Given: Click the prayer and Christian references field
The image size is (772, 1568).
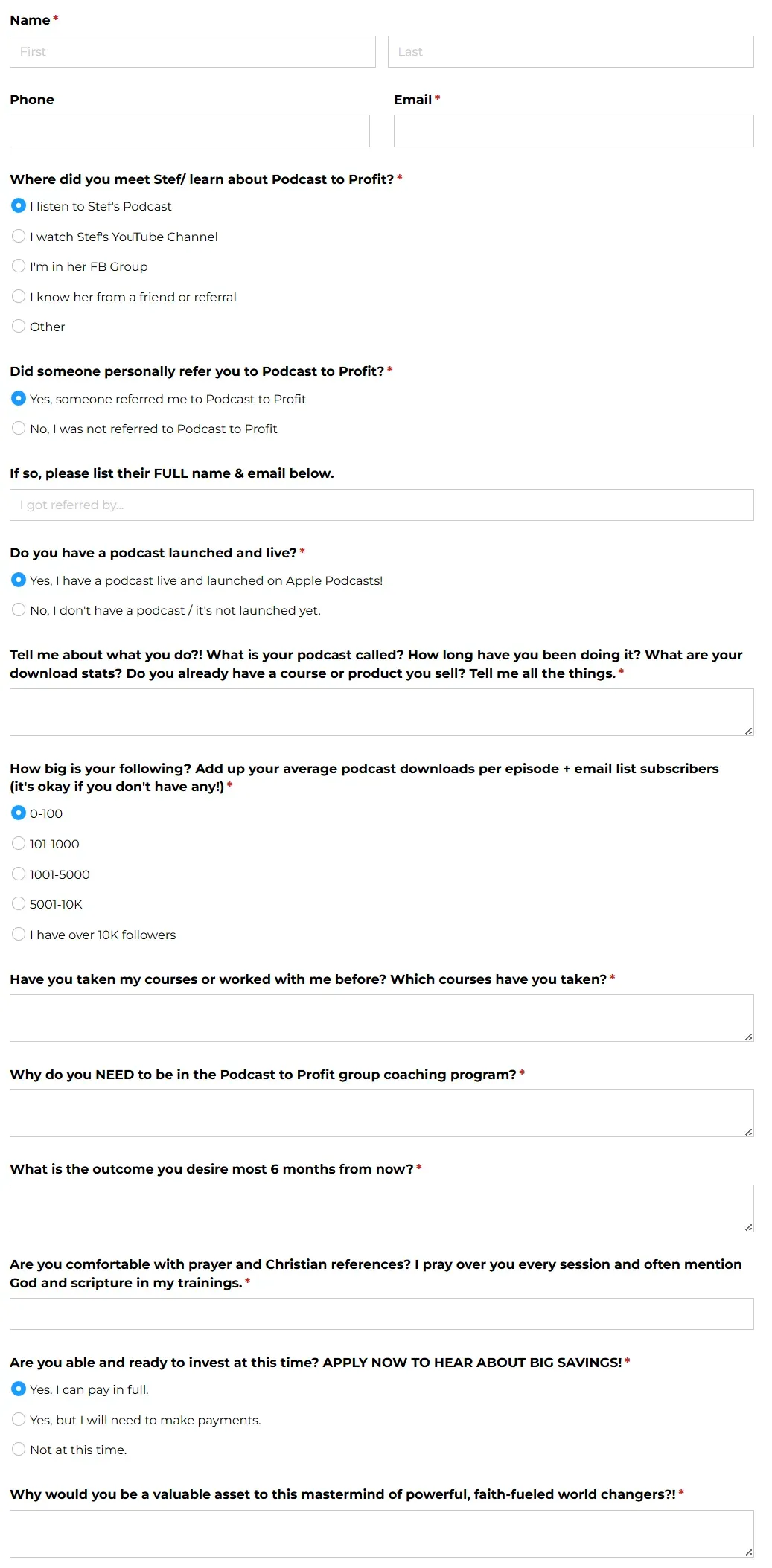Looking at the screenshot, I should 381,1314.
